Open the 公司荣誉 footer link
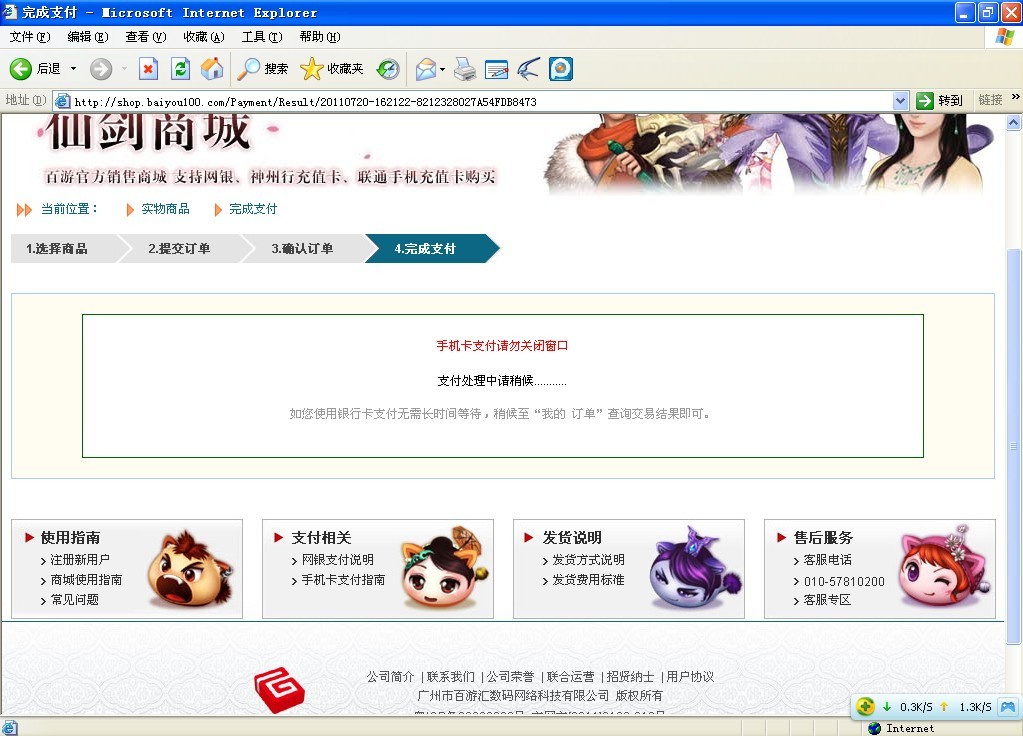The width and height of the screenshot is (1023, 736). [510, 677]
